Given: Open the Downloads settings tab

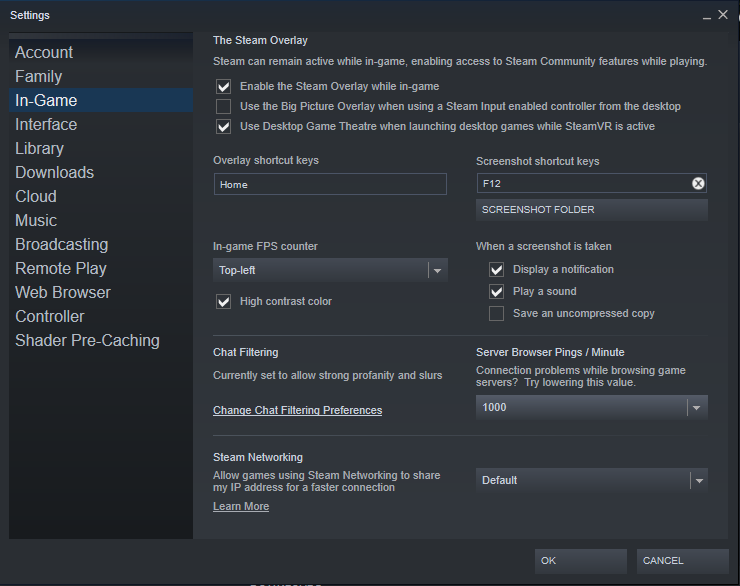Looking at the screenshot, I should point(55,172).
